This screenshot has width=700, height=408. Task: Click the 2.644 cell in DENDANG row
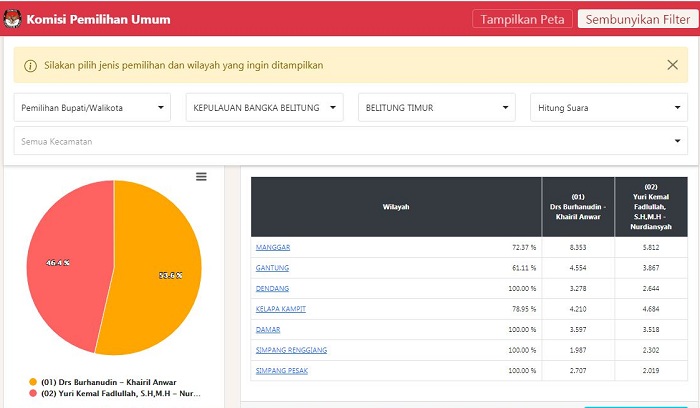point(651,288)
